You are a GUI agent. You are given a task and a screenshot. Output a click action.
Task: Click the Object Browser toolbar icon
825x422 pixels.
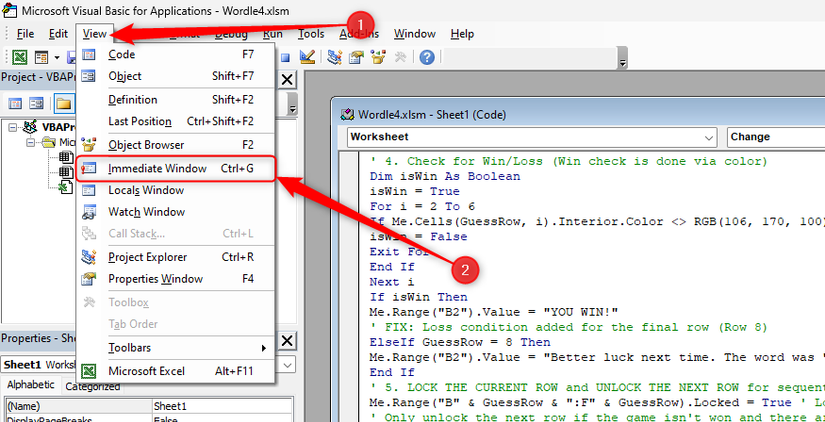coord(378,57)
